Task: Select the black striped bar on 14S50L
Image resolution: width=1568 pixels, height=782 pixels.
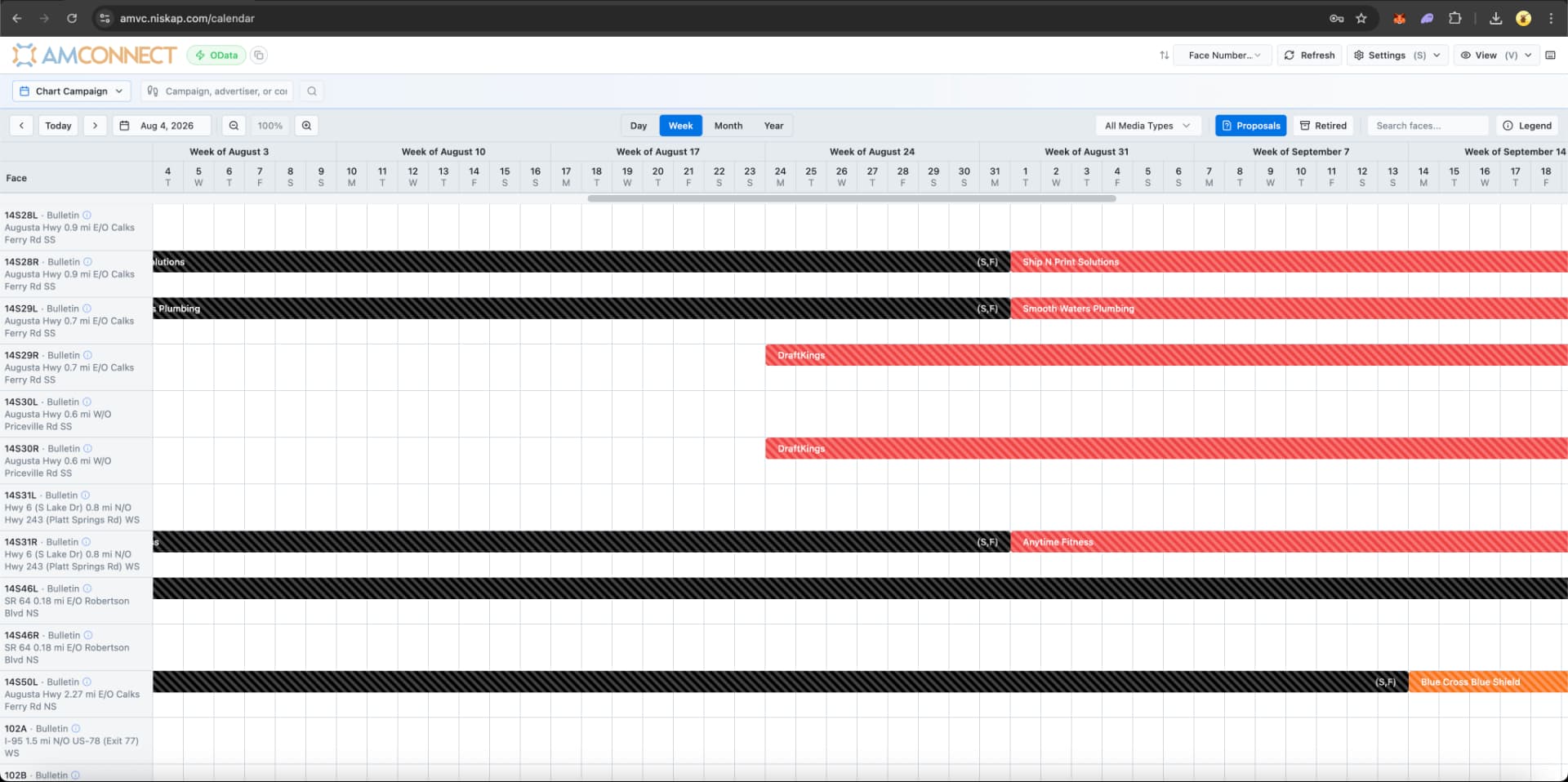Action: [x=780, y=682]
